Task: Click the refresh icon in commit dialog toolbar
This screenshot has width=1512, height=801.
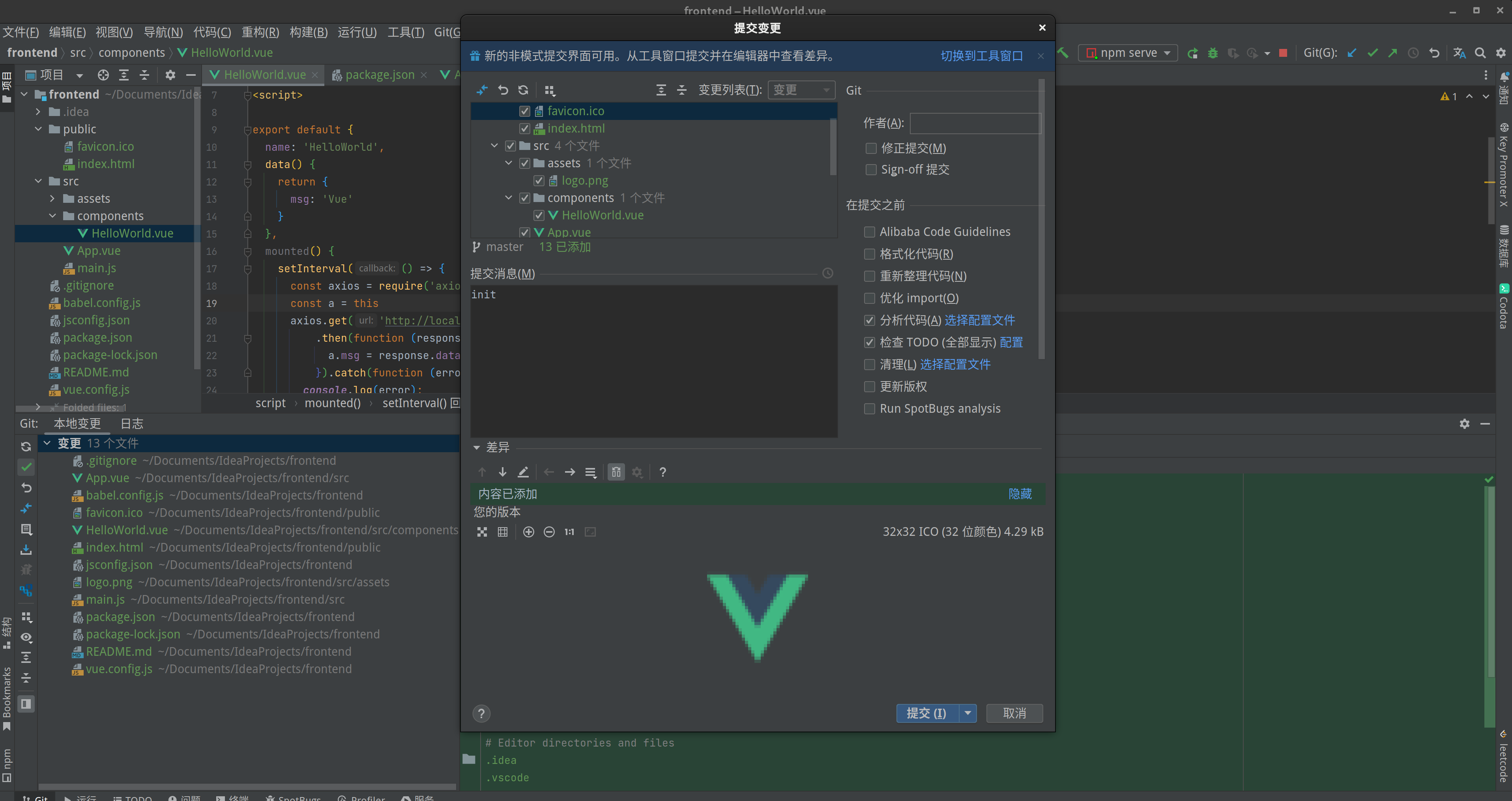Action: click(x=523, y=90)
